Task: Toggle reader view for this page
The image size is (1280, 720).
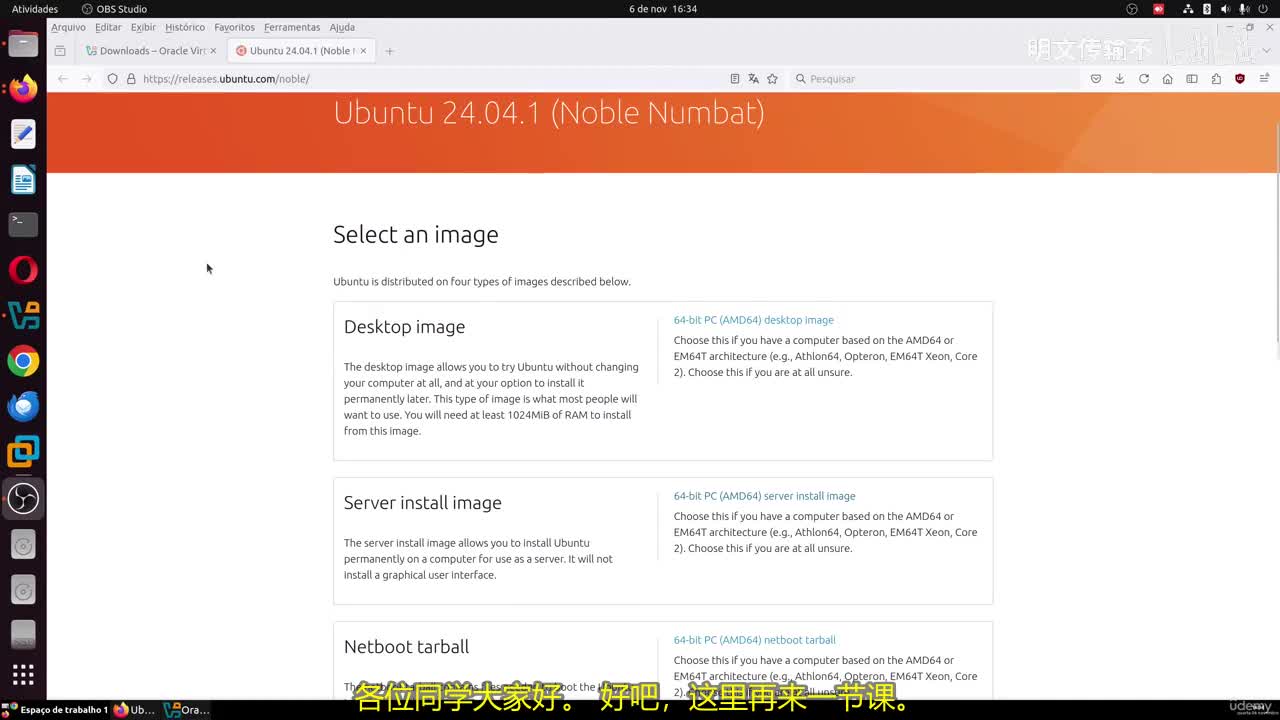Action: (x=735, y=79)
